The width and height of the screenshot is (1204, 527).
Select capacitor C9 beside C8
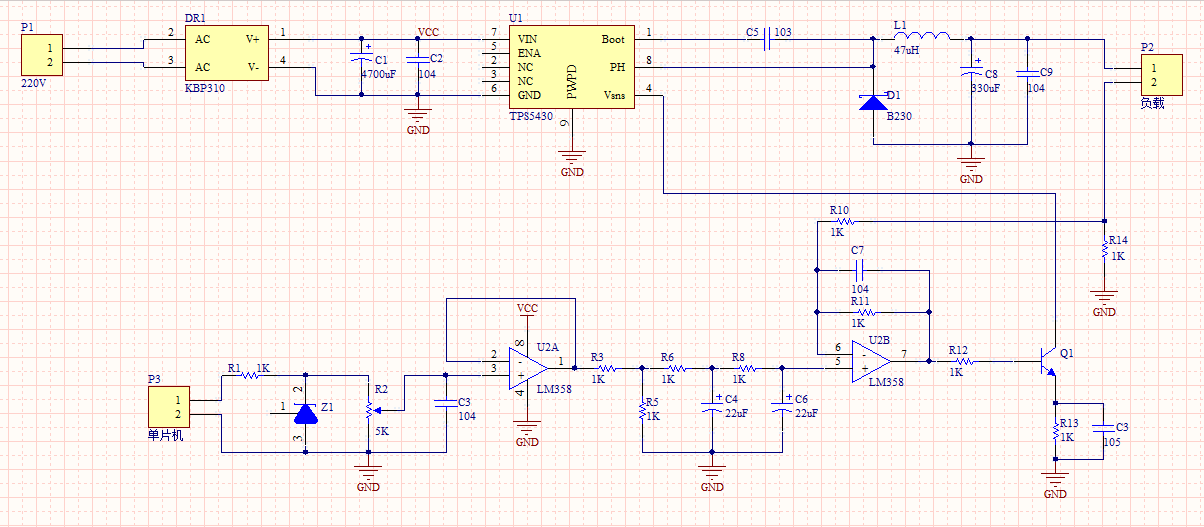click(x=1027, y=73)
